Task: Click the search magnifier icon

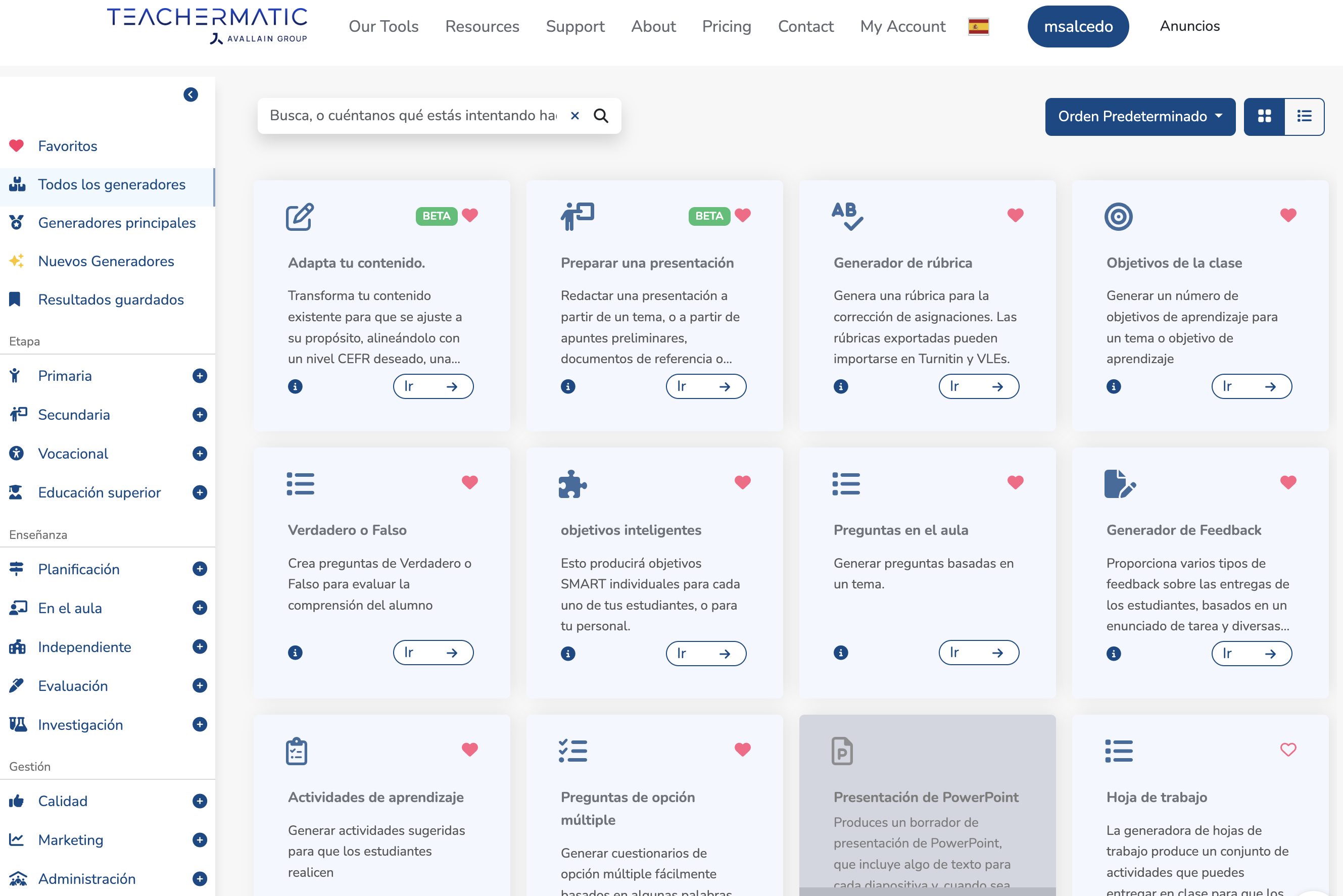Action: click(x=601, y=116)
